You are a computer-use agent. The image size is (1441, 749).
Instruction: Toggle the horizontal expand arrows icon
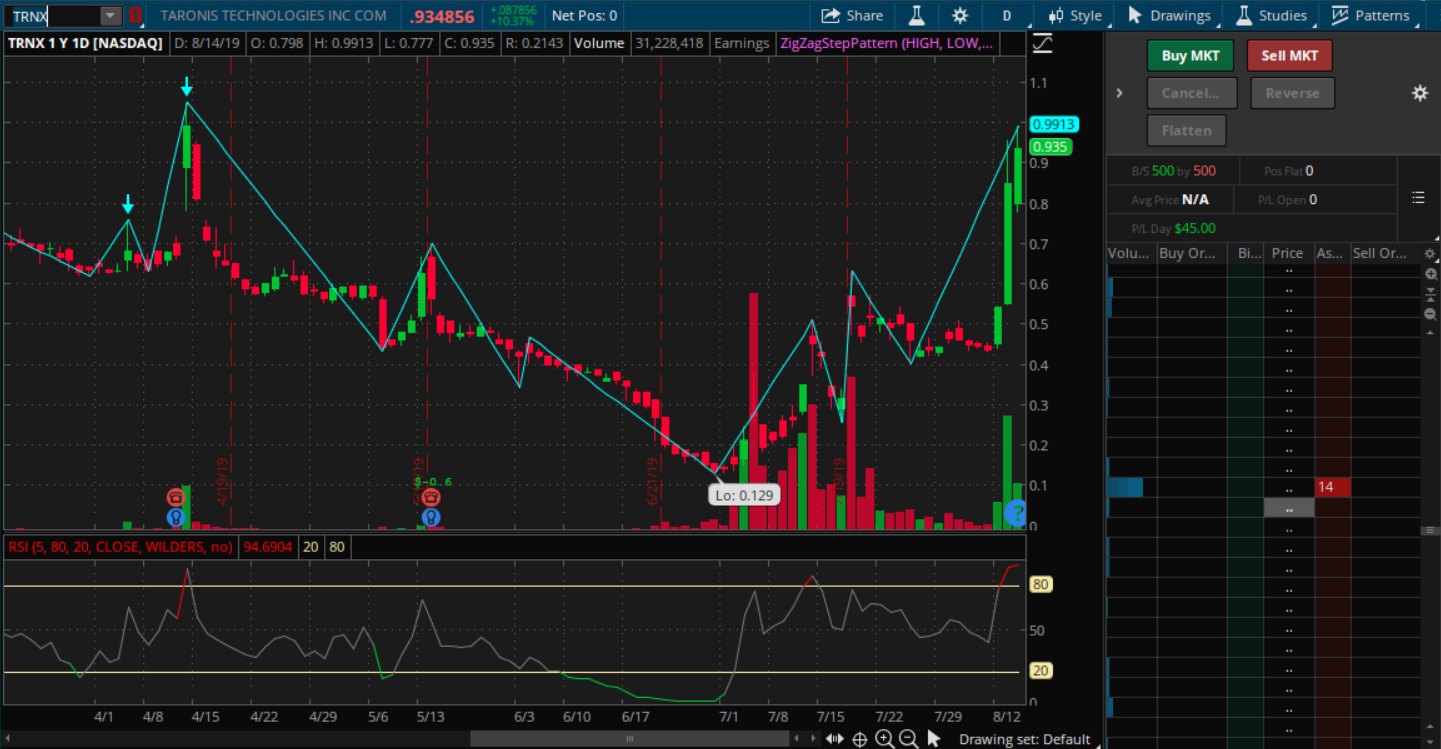pyautogui.click(x=834, y=740)
